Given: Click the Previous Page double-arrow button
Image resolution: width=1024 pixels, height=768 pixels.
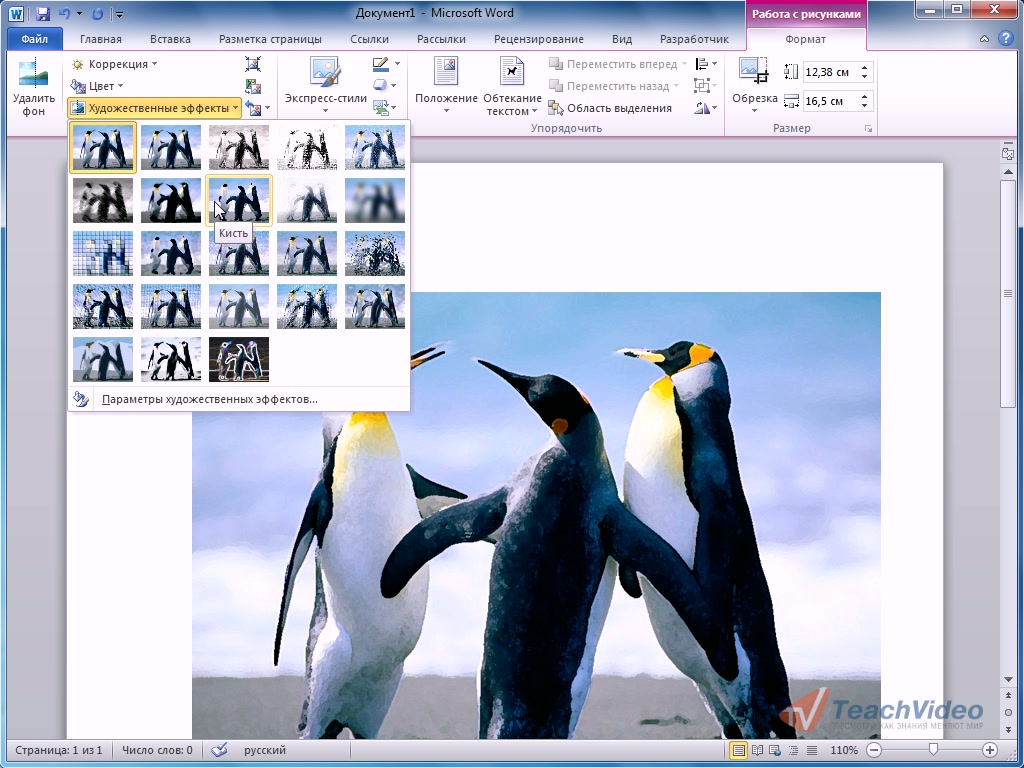Looking at the screenshot, I should (1008, 696).
